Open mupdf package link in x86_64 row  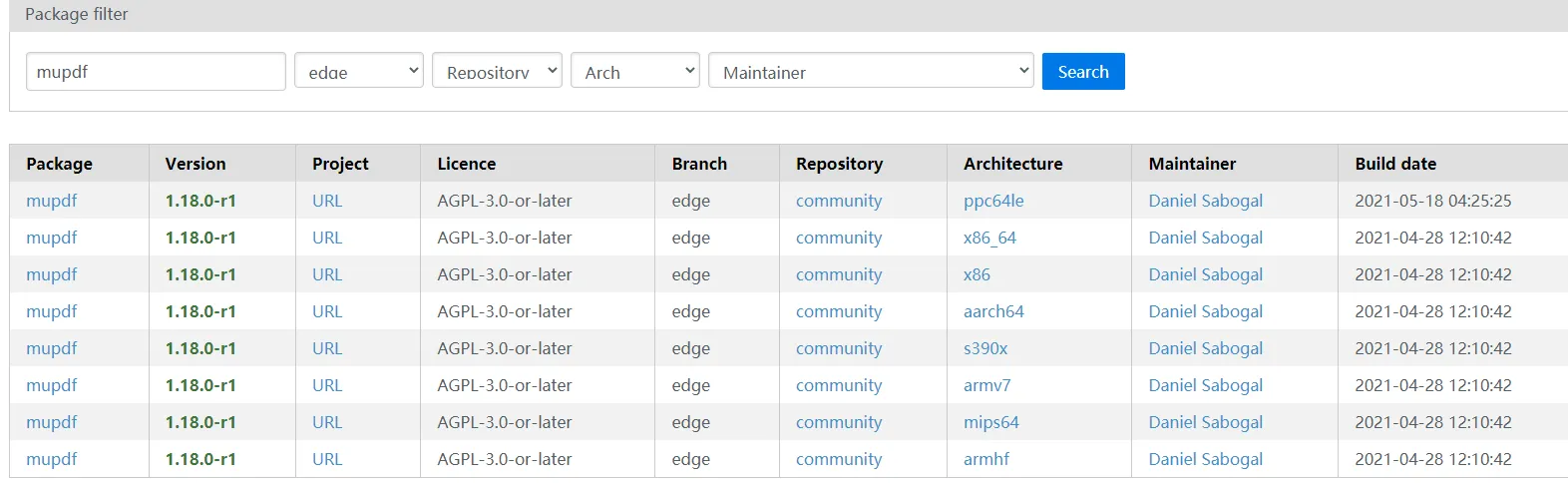(52, 238)
